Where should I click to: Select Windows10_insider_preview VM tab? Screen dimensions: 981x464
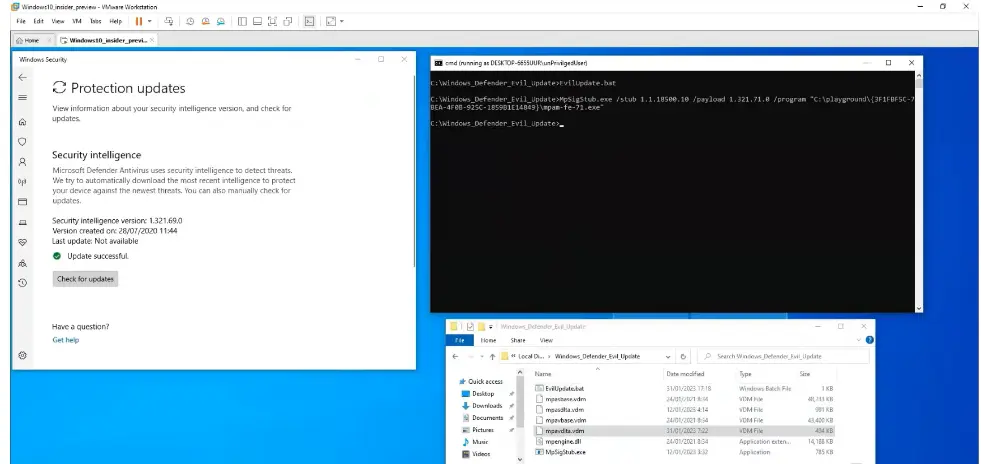pyautogui.click(x=106, y=40)
